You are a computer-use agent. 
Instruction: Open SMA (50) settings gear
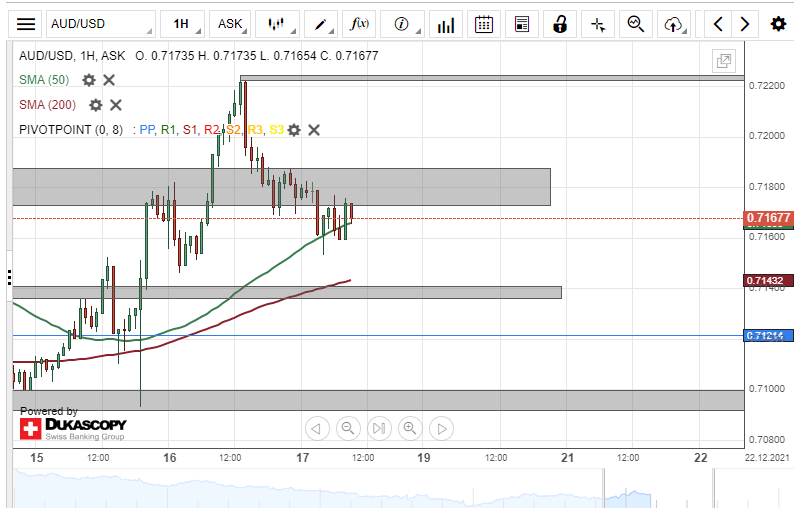coord(89,80)
